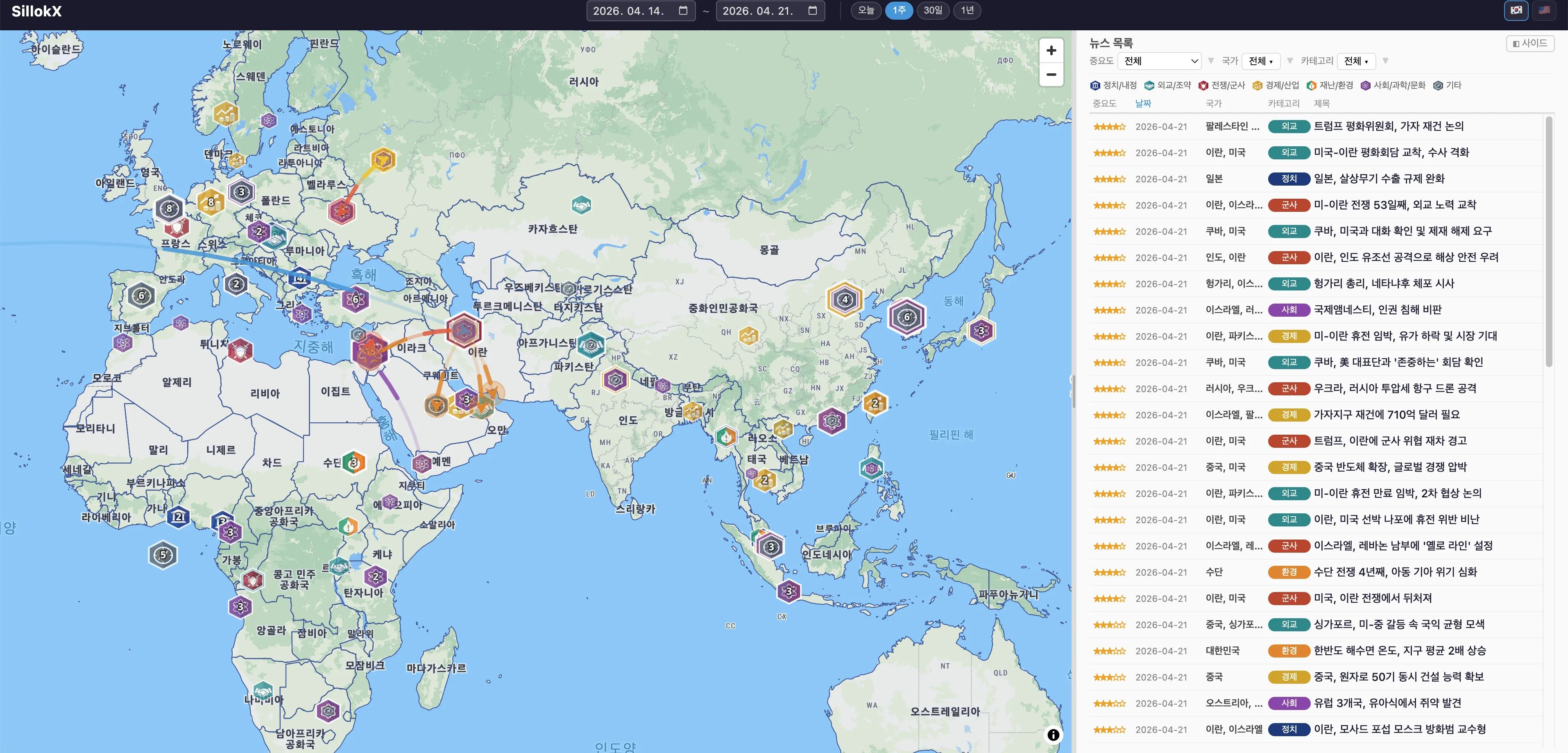
Task: Select the handshake marker in Namibia
Action: pos(263,691)
